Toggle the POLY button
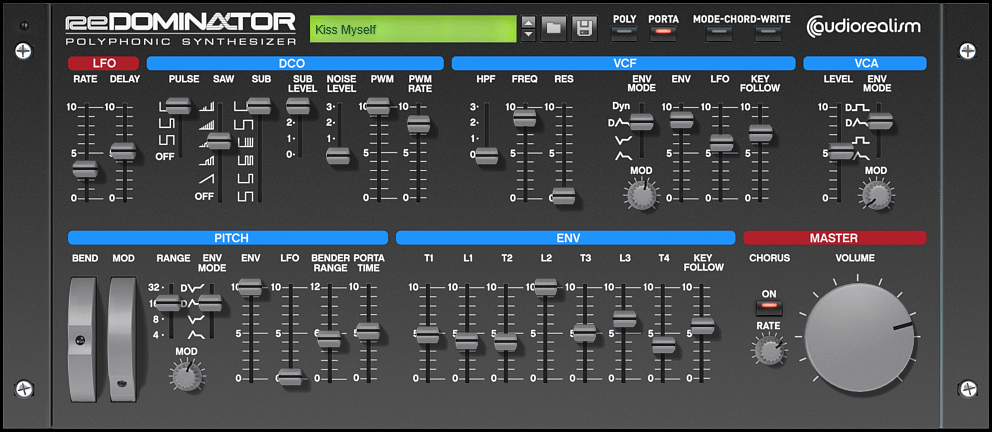This screenshot has width=992, height=432. tap(624, 32)
